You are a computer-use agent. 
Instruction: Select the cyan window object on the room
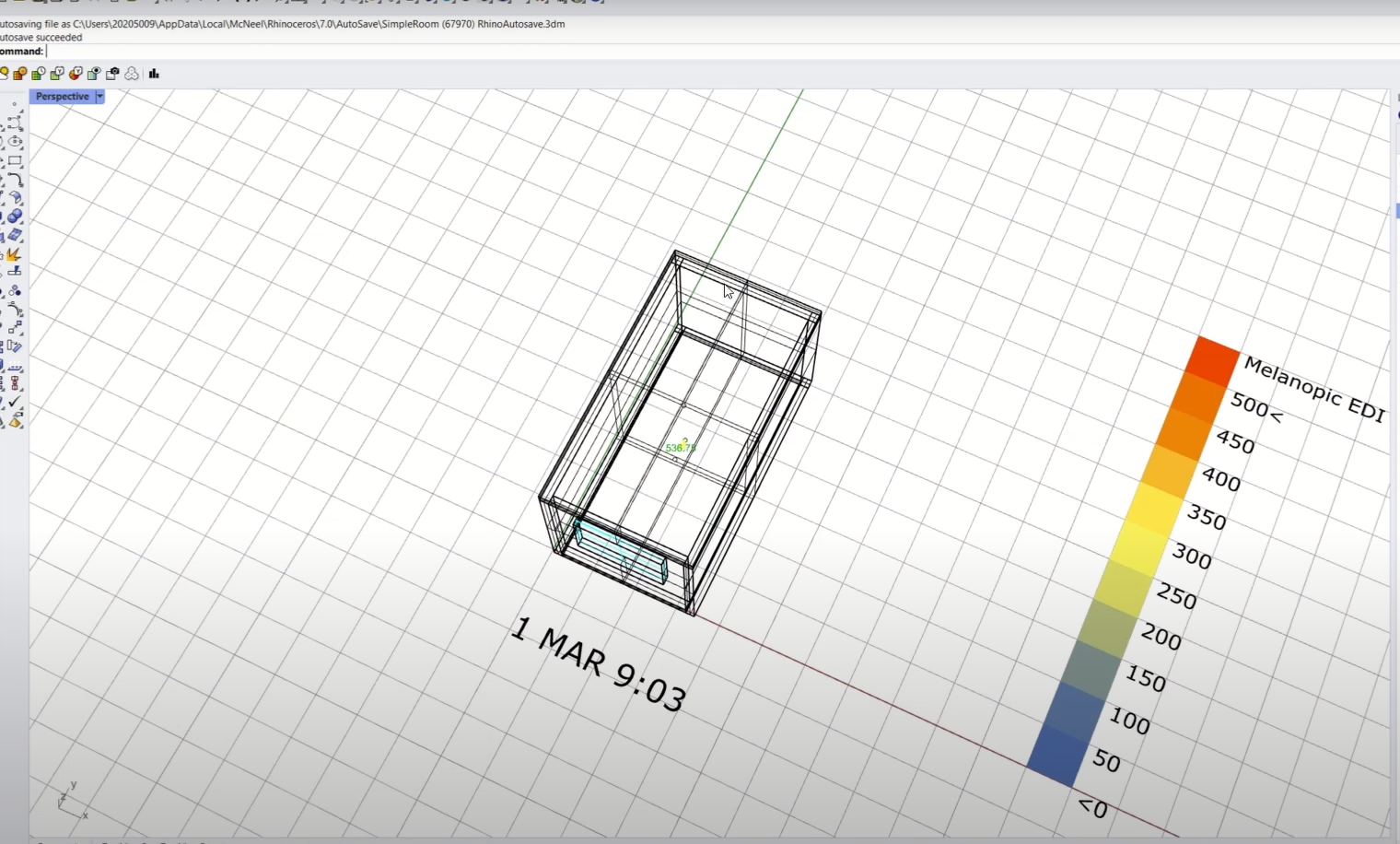tap(620, 550)
